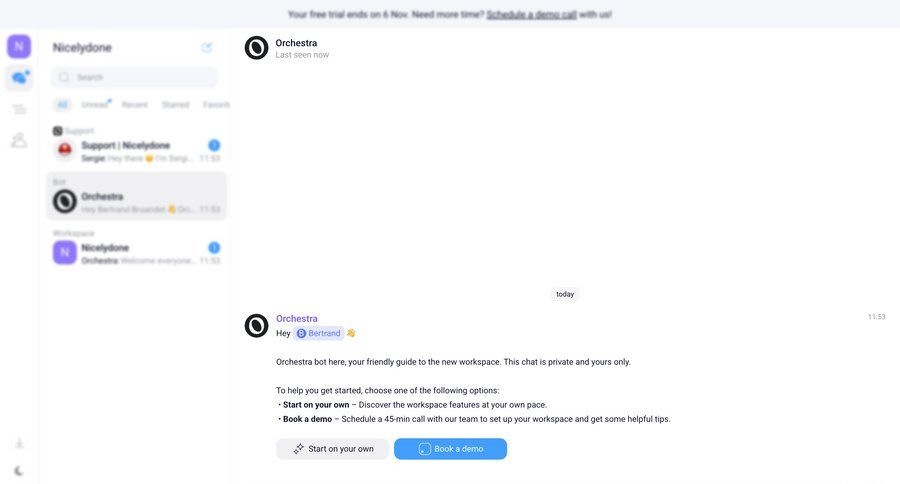Switch to the Unread filter tab

(x=95, y=104)
